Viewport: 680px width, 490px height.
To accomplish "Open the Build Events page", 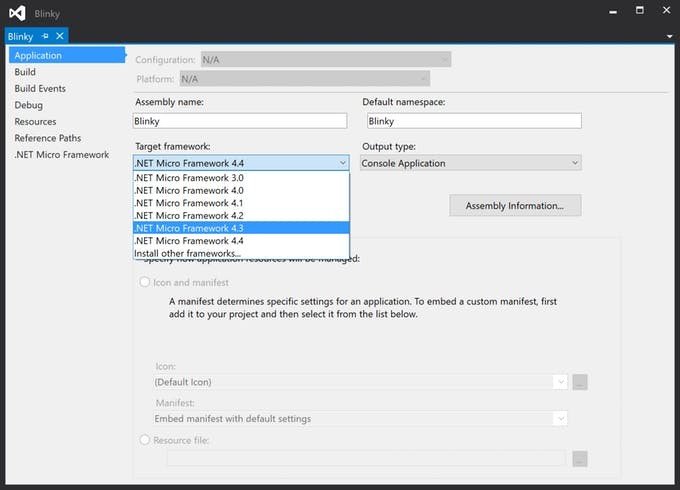I will point(40,89).
